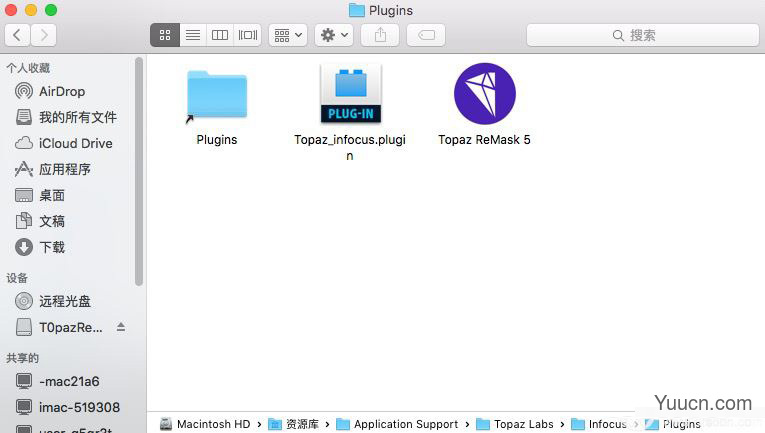765x433 pixels.
Task: Click the Documents sidebar icon
Action: tap(24, 221)
